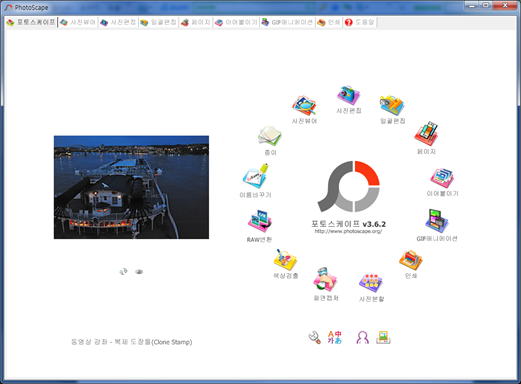521x384 pixels.
Task: Switch to the 인쇄 tab
Action: click(329, 22)
